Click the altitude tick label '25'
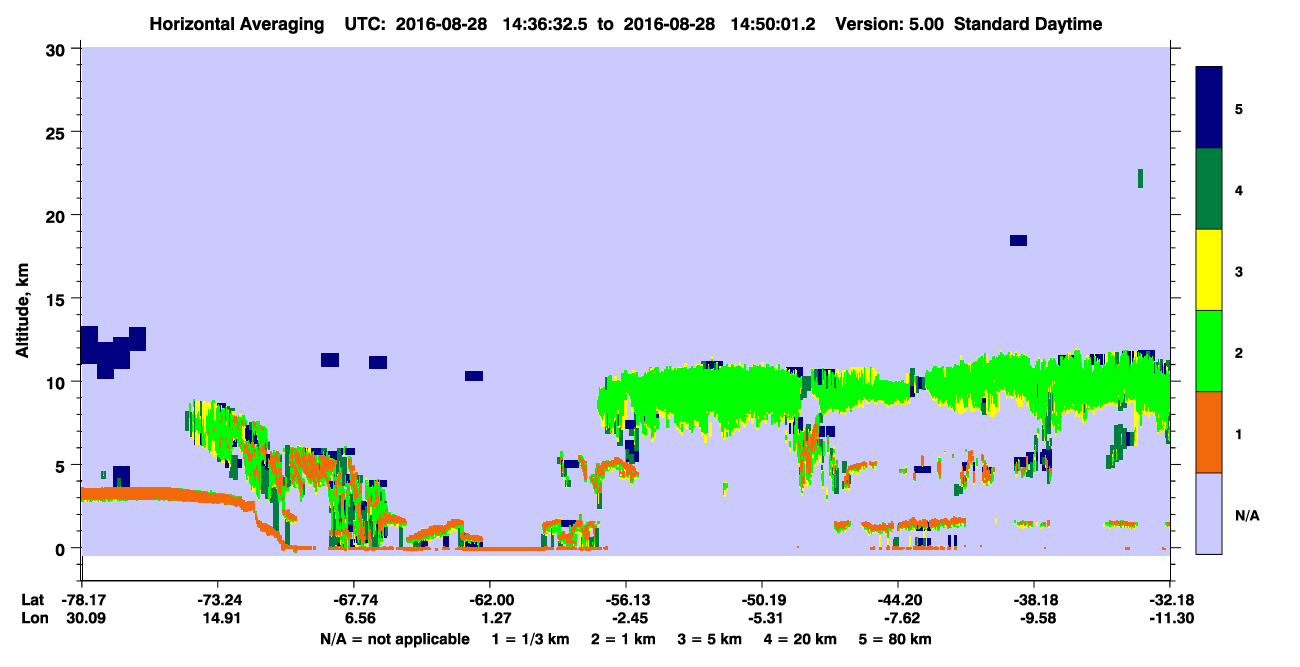 [x=58, y=132]
